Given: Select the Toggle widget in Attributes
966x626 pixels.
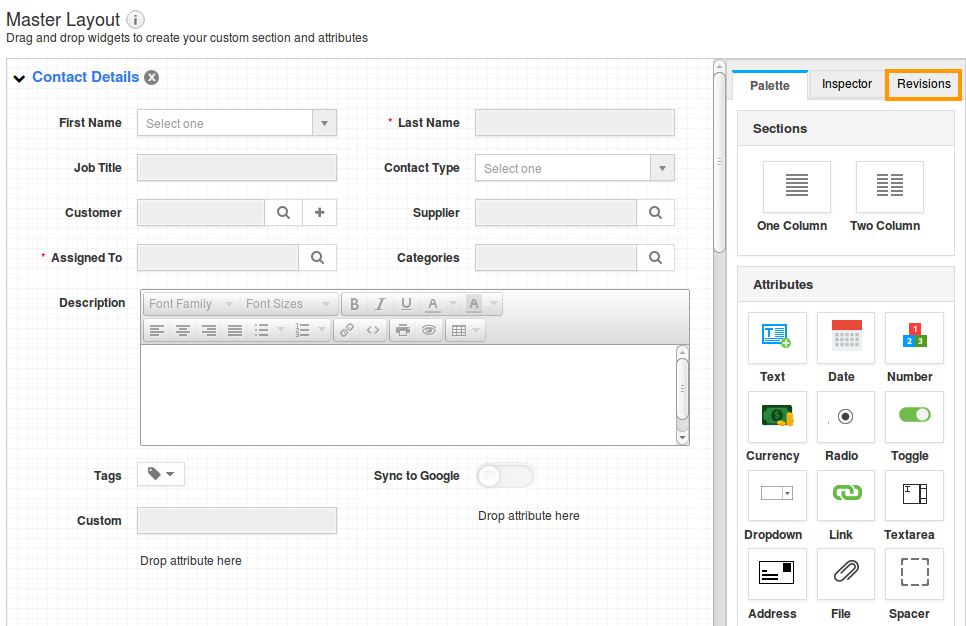Looking at the screenshot, I should (912, 417).
